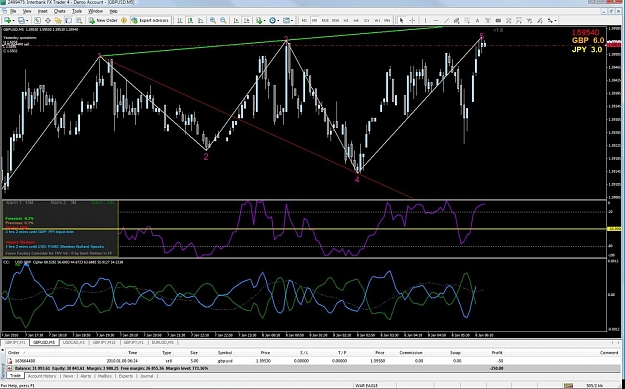The width and height of the screenshot is (625, 389).
Task: Sort orders by Profit column
Action: tap(497, 353)
